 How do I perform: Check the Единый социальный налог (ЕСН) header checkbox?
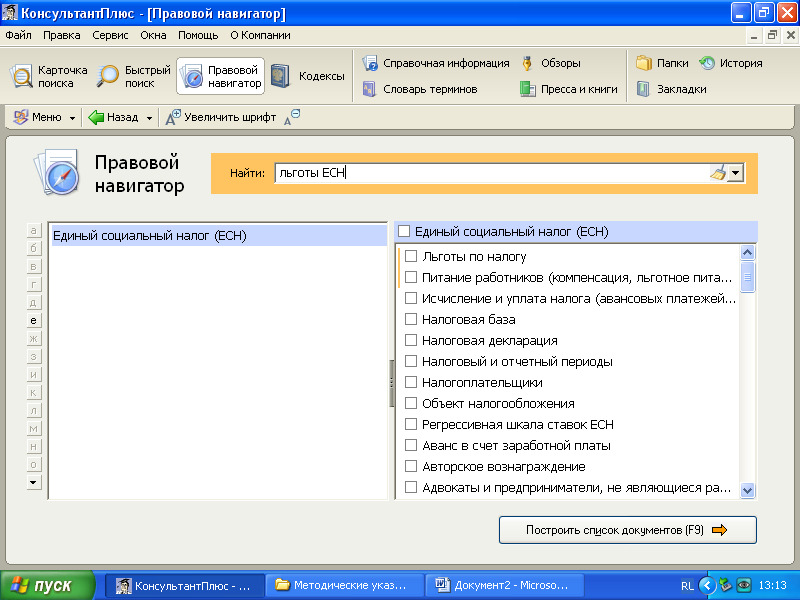[x=404, y=232]
